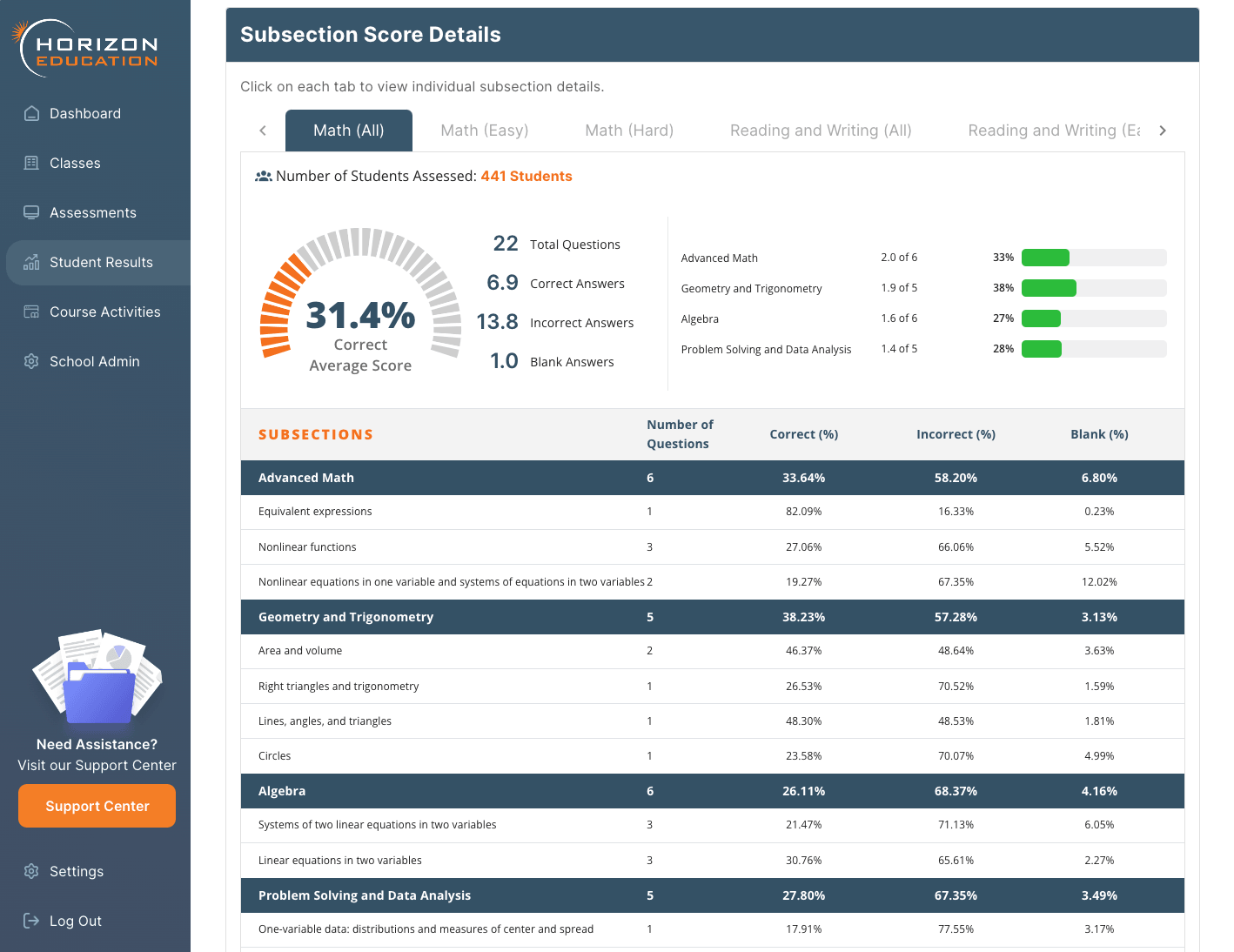Screen dimensions: 1234x952
Task: Click the Assessments monitor icon
Action: coord(31,212)
